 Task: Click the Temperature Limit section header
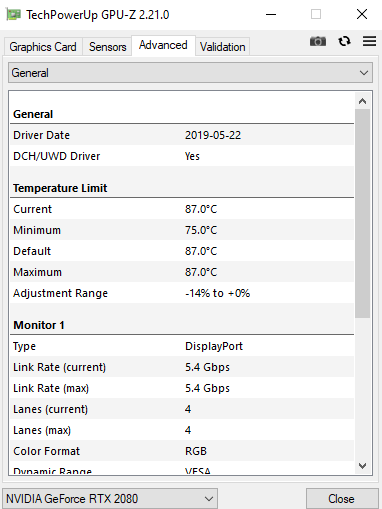coord(60,188)
